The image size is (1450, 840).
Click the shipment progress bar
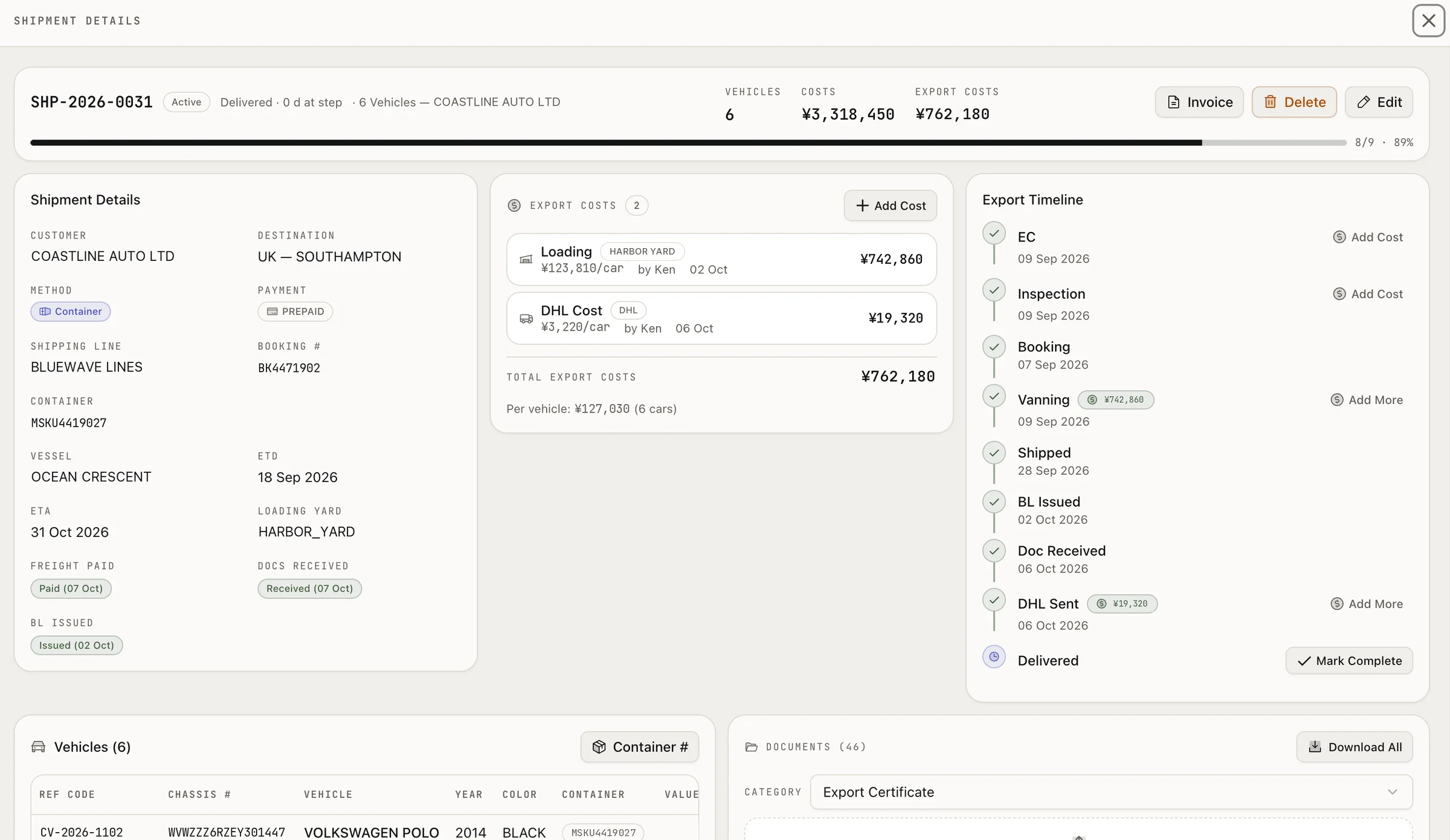(688, 143)
